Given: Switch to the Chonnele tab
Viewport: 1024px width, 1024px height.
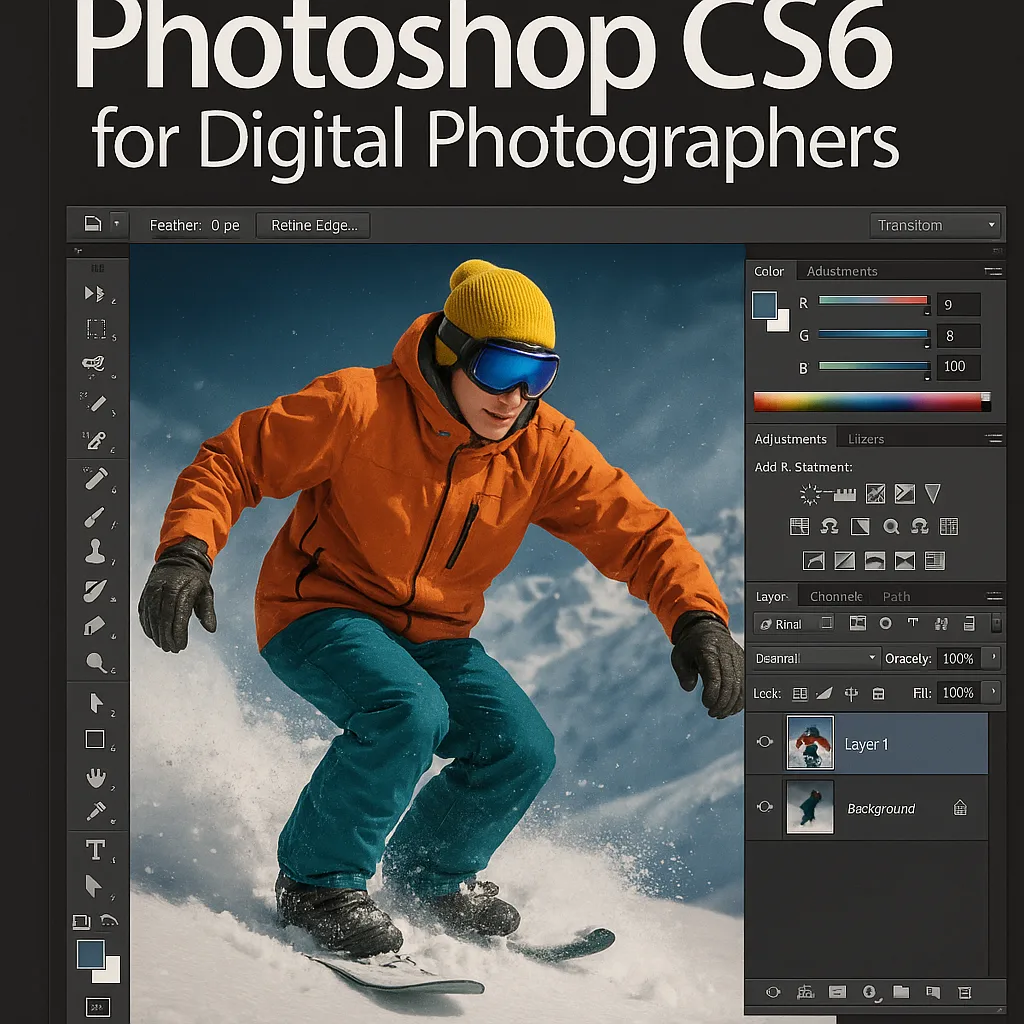Looking at the screenshot, I should (x=836, y=596).
